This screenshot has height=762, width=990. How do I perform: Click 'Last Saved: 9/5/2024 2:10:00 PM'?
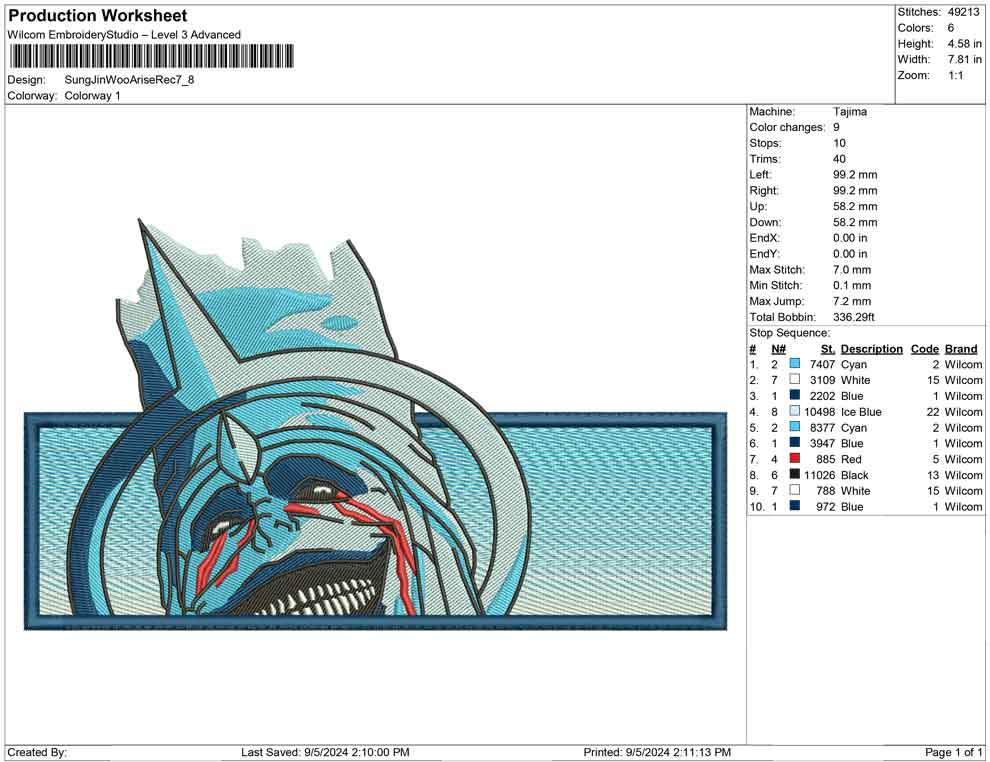click(x=325, y=752)
